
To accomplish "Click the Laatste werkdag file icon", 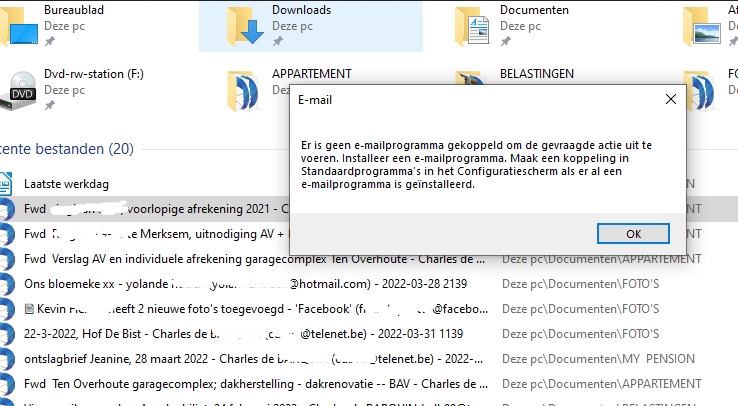I will point(8,184).
